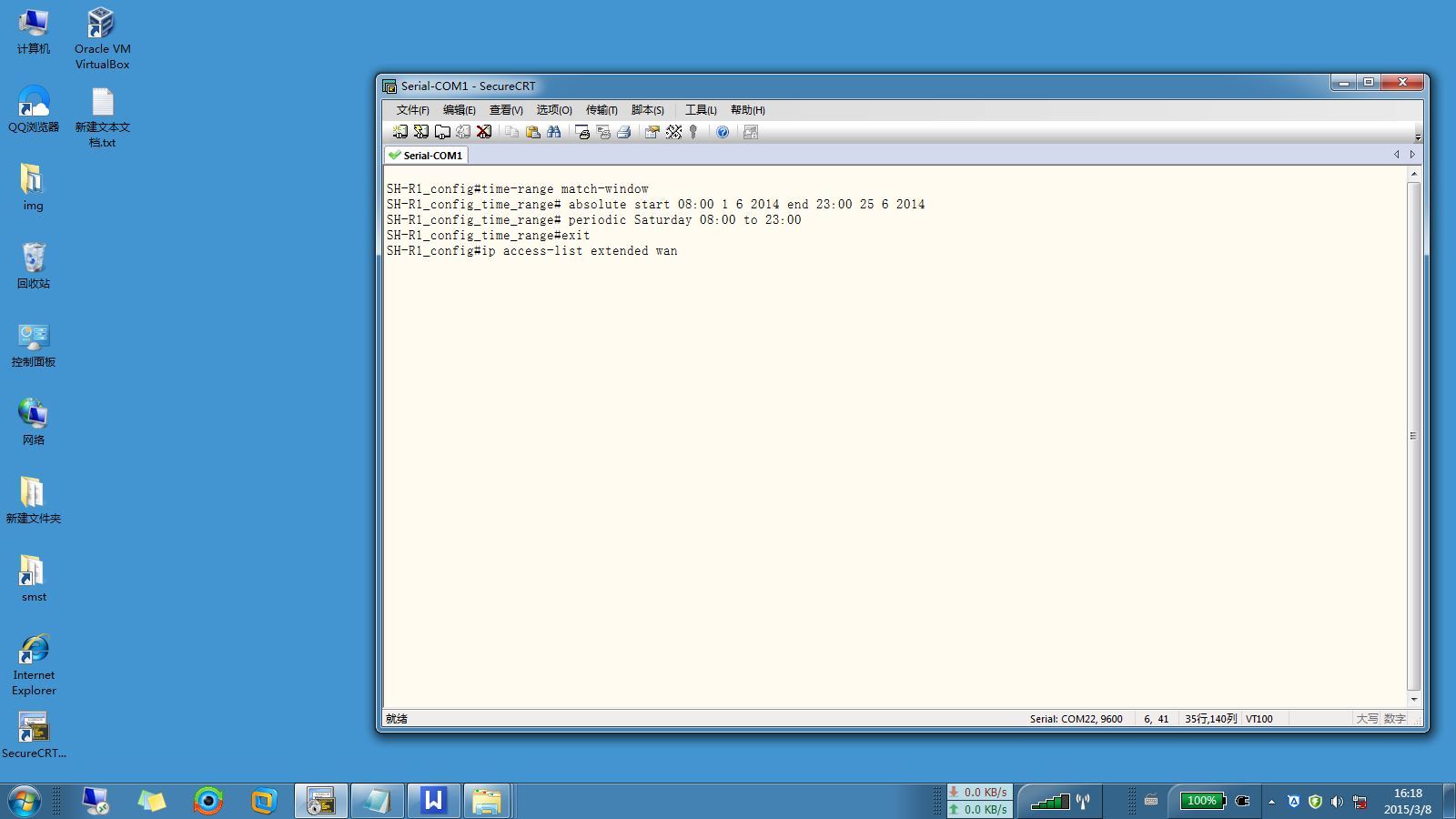Show hidden tray icons arrow
This screenshot has width=1456, height=819.
click(1271, 802)
